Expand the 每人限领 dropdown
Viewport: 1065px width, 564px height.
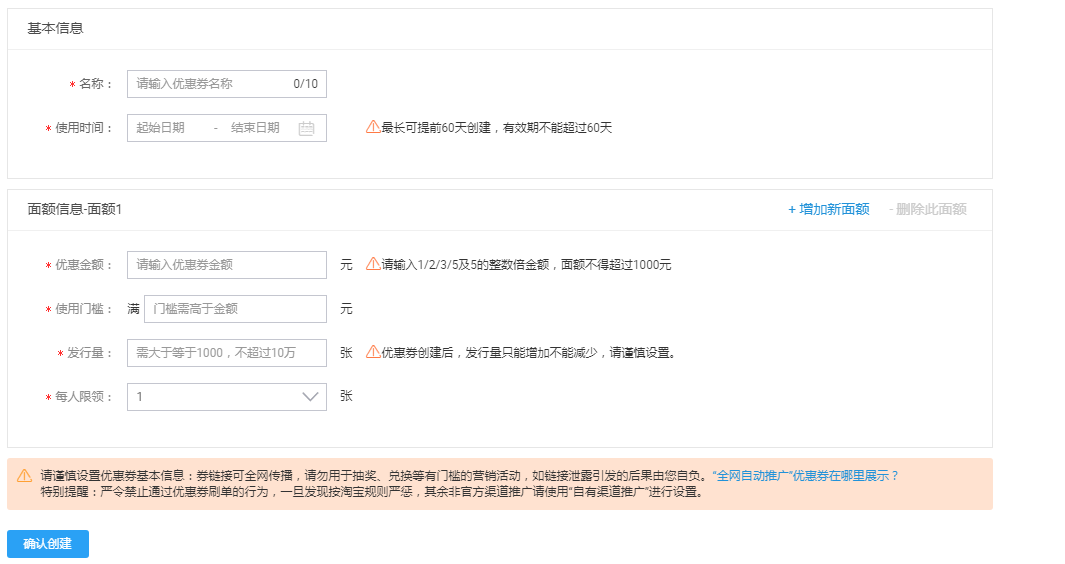[310, 397]
